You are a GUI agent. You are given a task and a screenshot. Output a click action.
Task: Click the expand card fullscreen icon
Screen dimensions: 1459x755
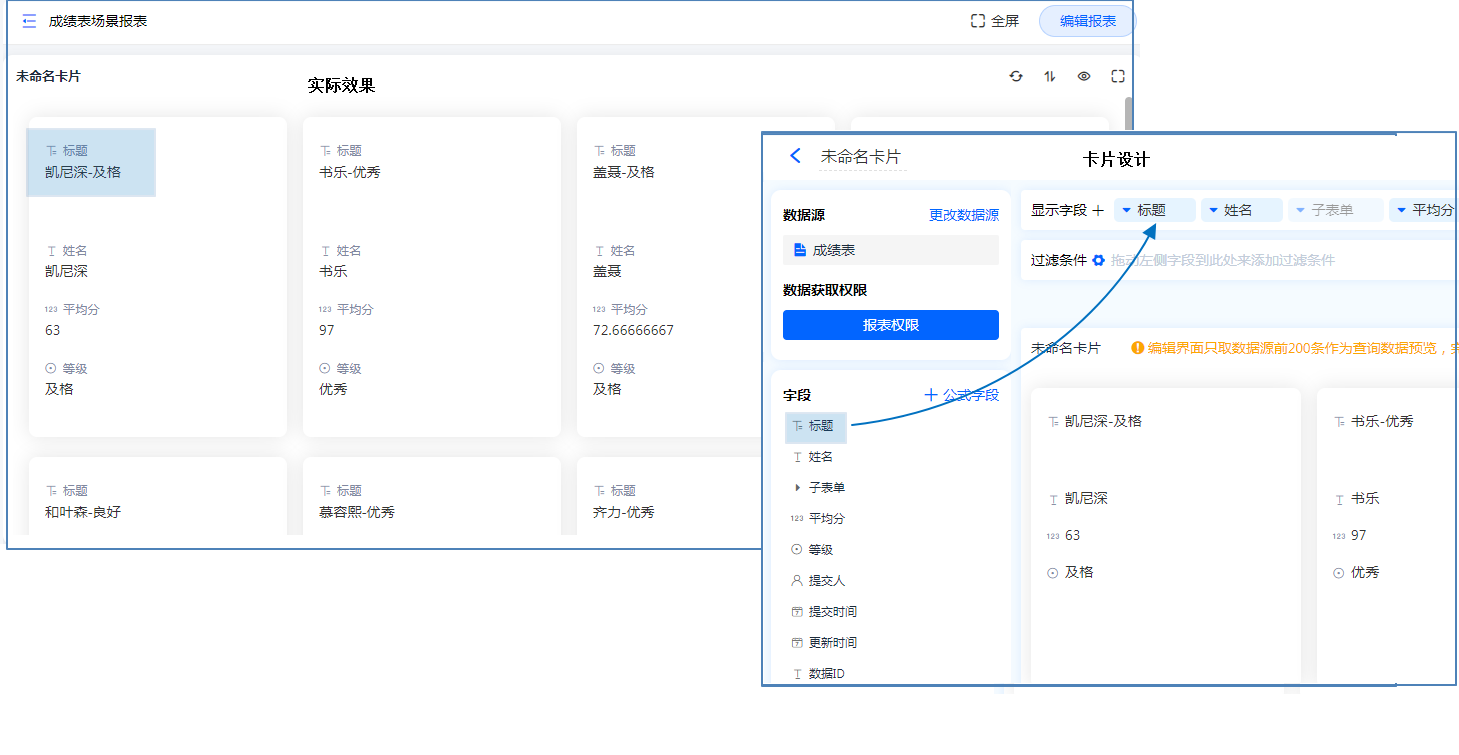click(x=1118, y=76)
